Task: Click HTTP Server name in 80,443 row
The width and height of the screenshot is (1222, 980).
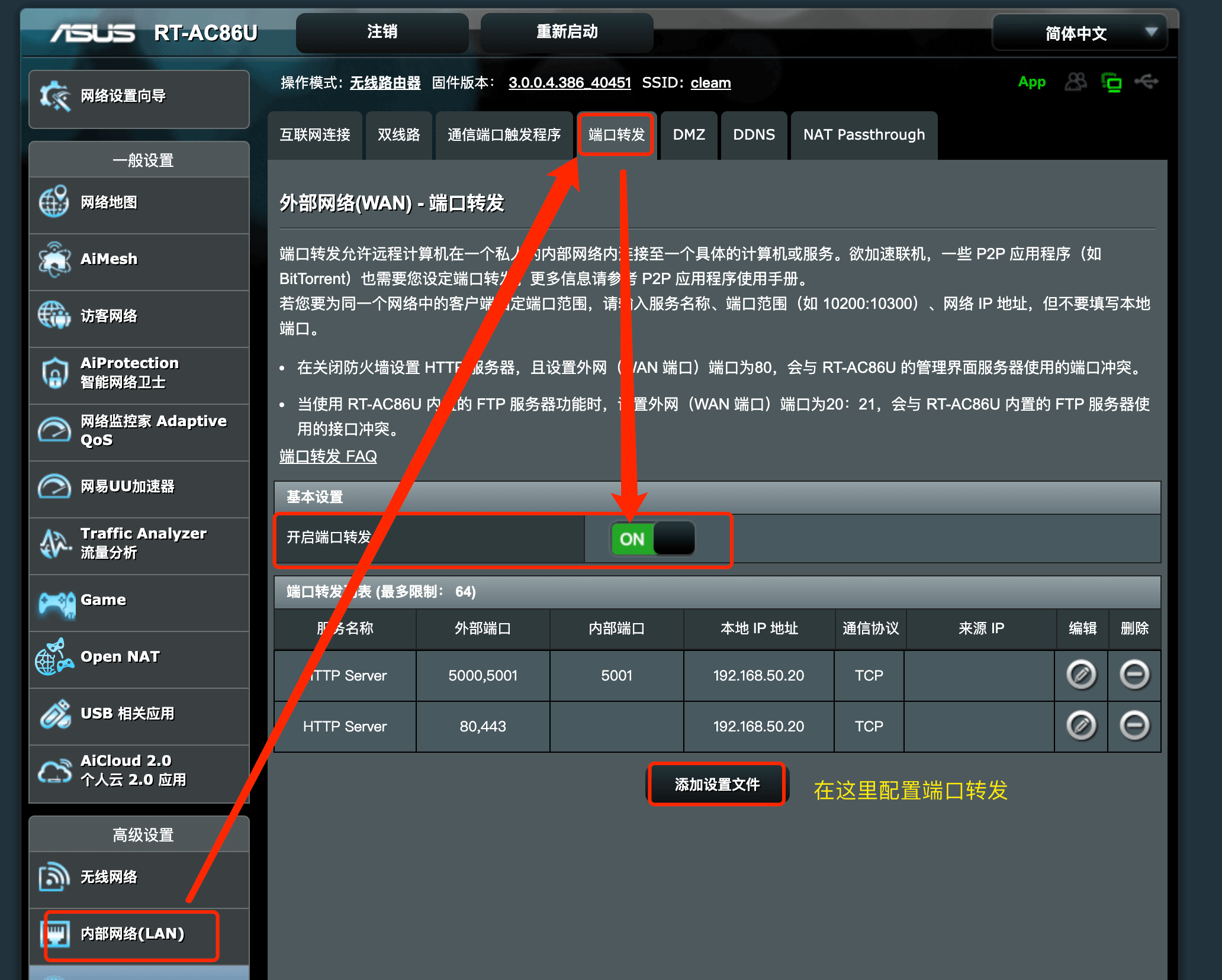Action: click(x=345, y=726)
